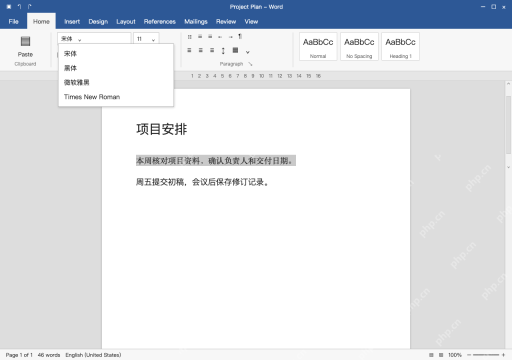The image size is (512, 360).
Task: Click English (United States) language indicator
Action: (93, 355)
